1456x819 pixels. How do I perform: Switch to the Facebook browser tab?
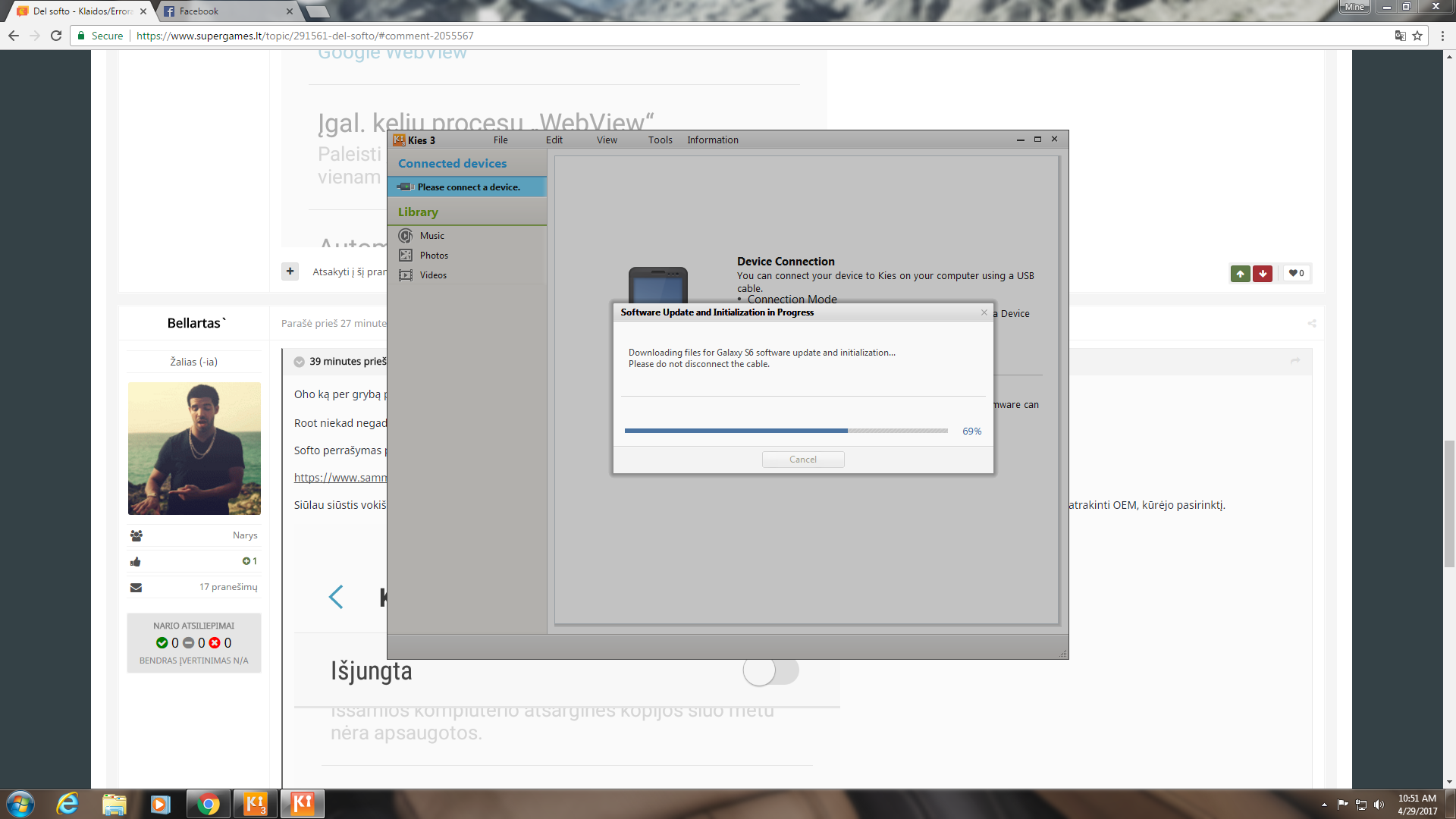click(x=225, y=11)
